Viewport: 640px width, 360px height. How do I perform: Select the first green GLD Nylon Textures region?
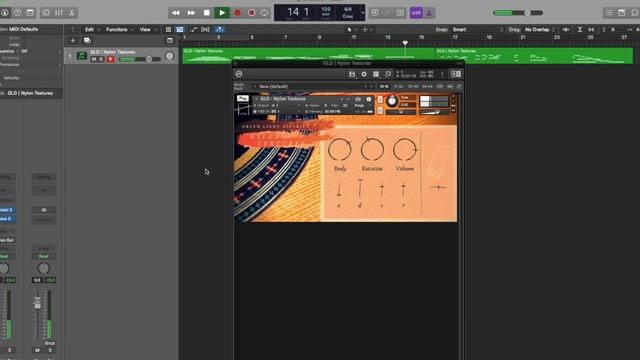pos(308,56)
